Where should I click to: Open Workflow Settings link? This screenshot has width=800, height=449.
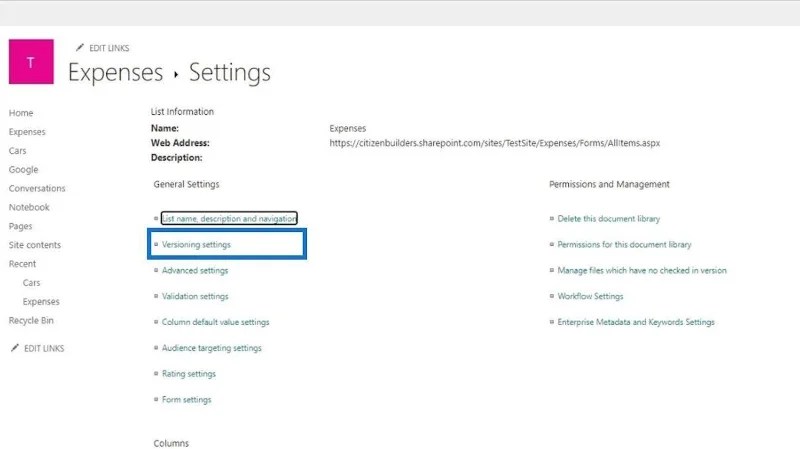tap(590, 296)
